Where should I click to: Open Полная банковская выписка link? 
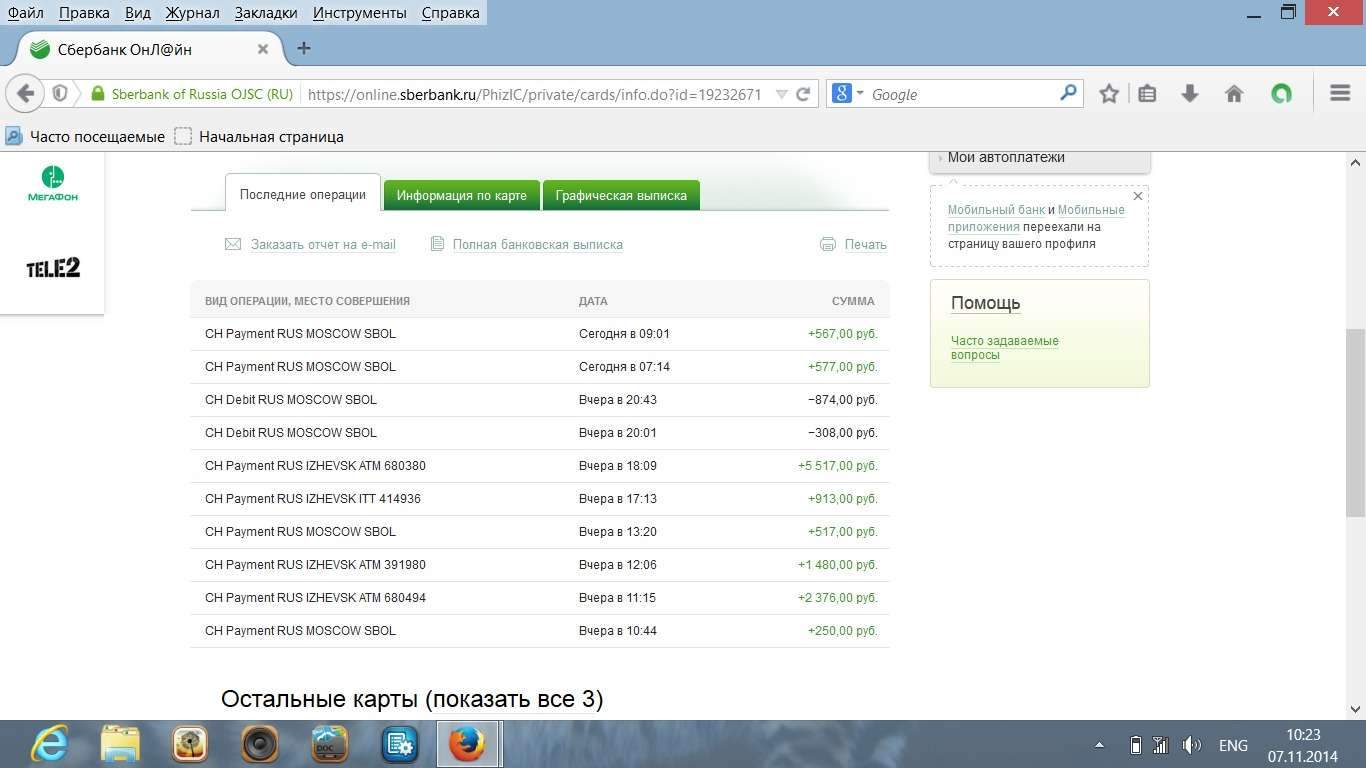(x=537, y=244)
